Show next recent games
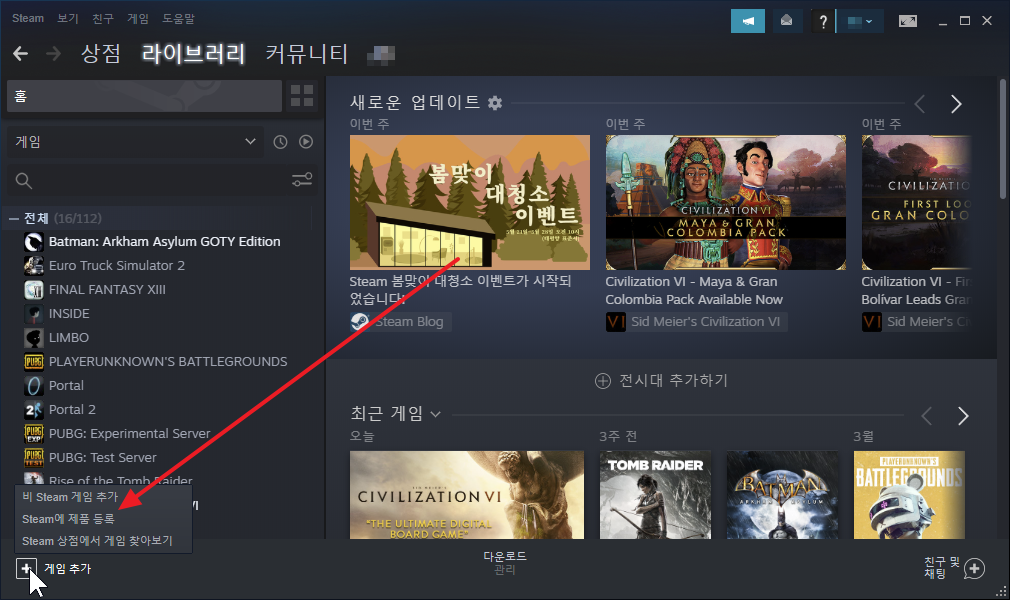 point(963,416)
